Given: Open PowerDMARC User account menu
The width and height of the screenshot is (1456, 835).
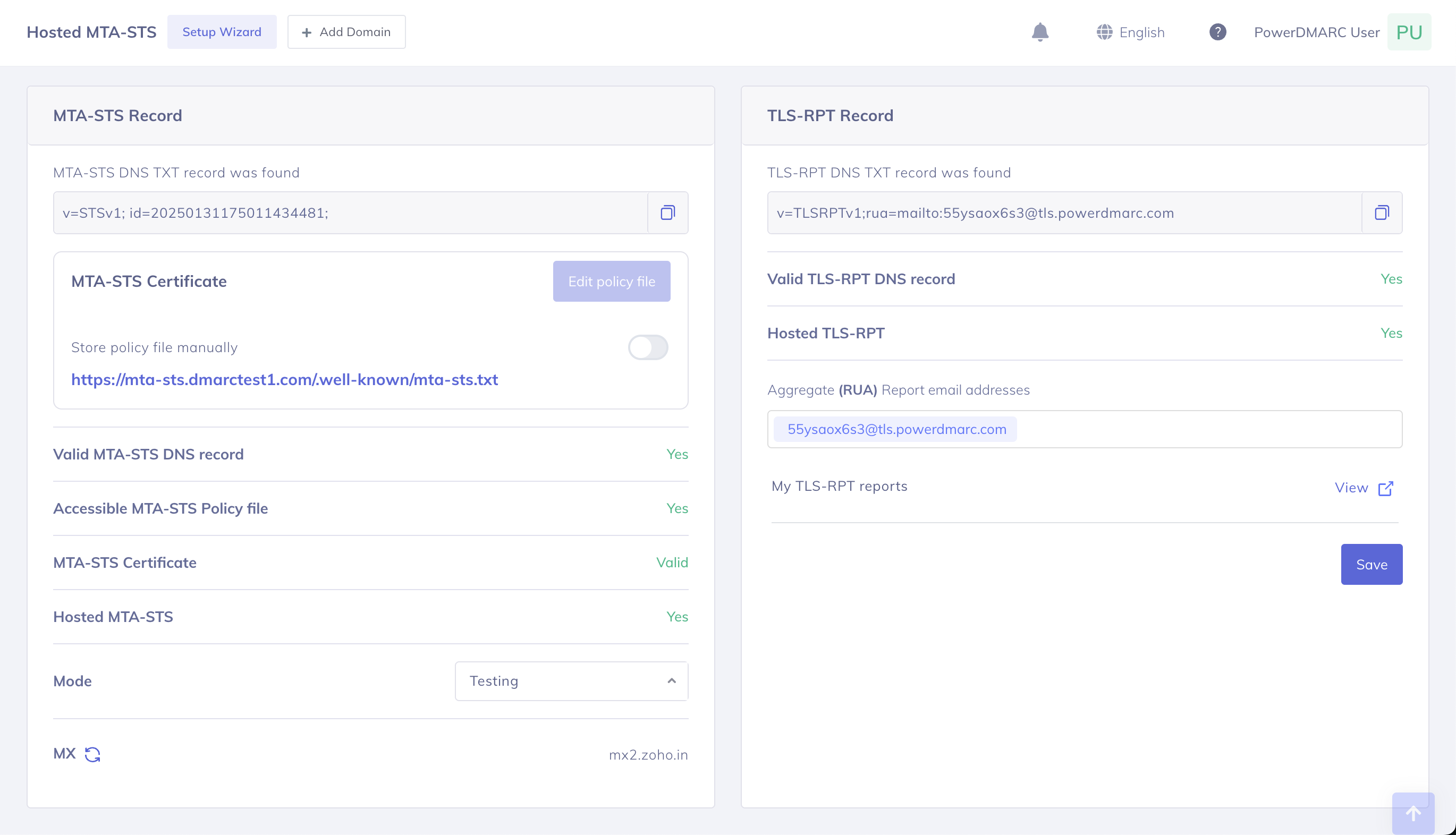Looking at the screenshot, I should click(x=1316, y=32).
